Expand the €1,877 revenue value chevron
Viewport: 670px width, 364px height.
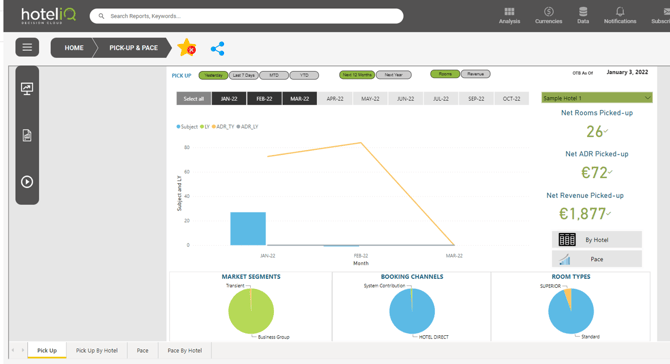pos(608,213)
